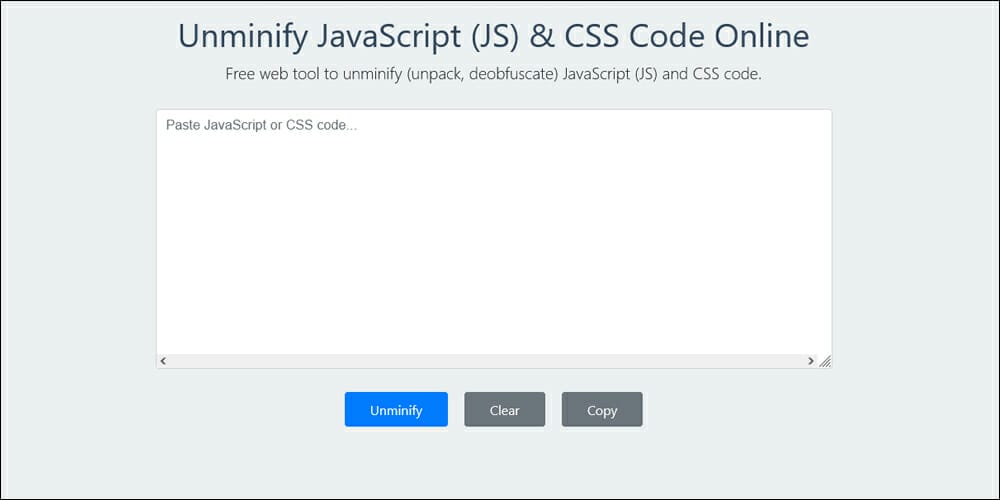Click the text area resize grip handle
The image size is (1000, 500).
(x=825, y=361)
